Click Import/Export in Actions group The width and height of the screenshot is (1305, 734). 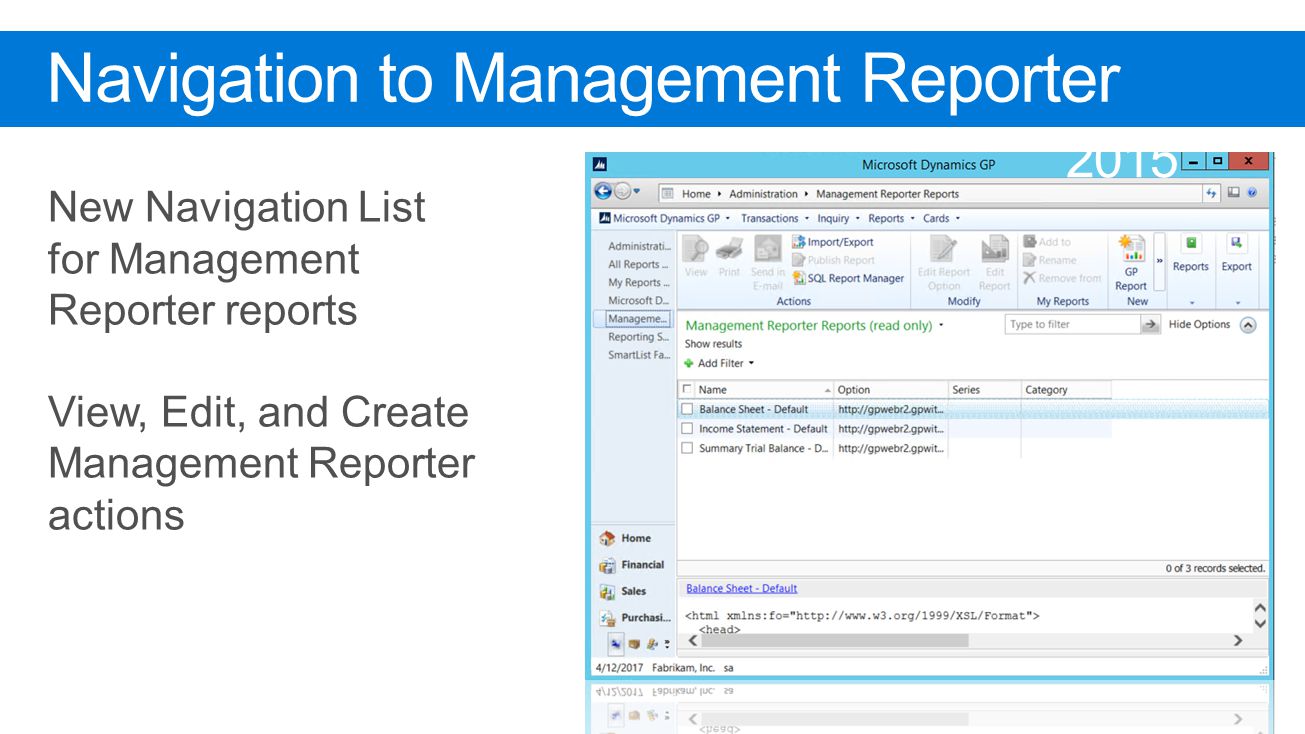tap(833, 242)
